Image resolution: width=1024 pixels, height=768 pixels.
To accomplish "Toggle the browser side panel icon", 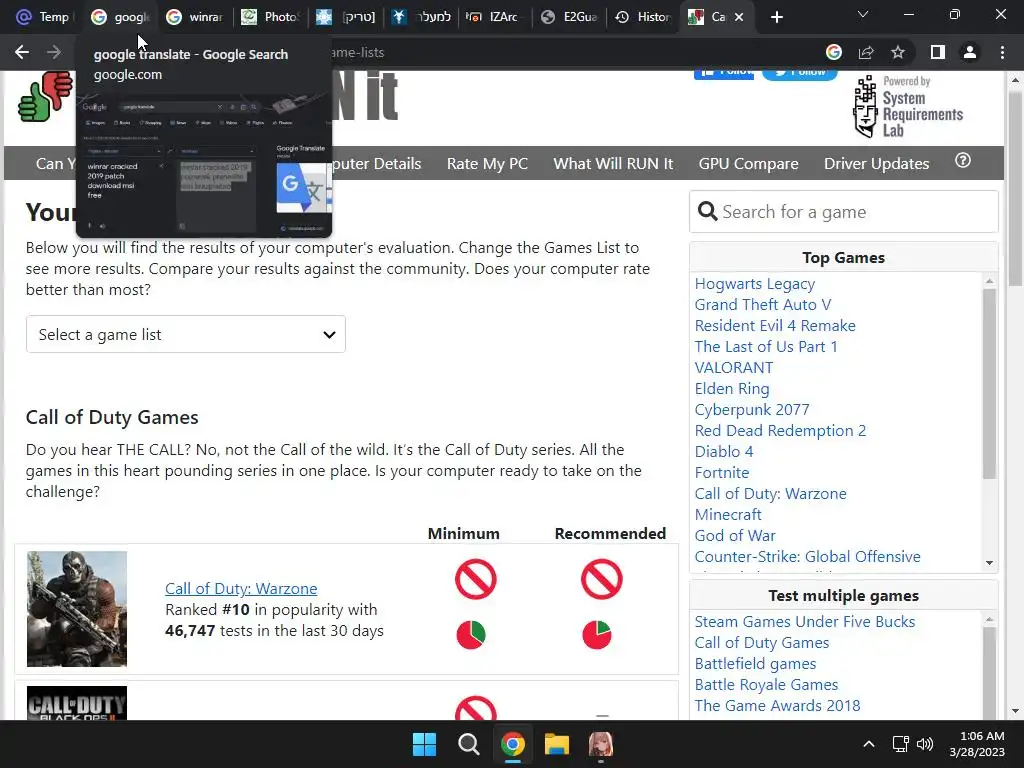I will pyautogui.click(x=938, y=52).
